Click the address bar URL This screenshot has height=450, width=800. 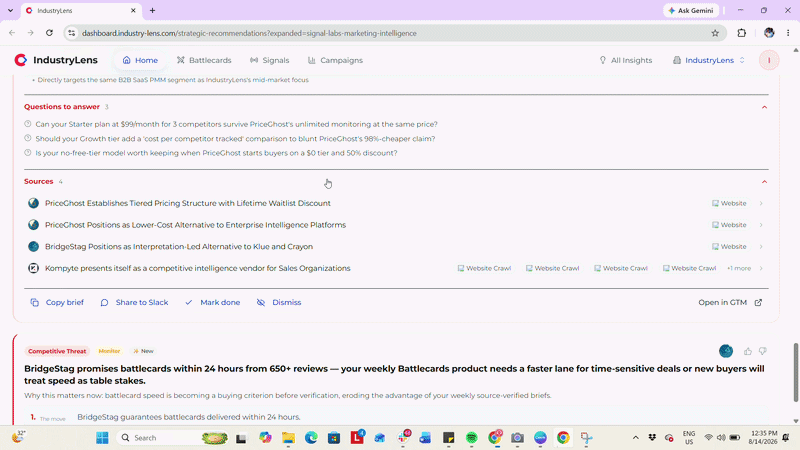coord(249,33)
